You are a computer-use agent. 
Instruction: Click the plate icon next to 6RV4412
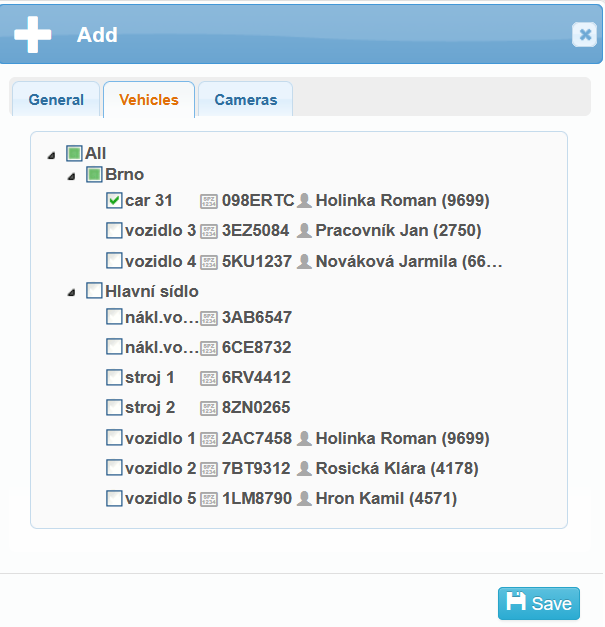coord(209,378)
